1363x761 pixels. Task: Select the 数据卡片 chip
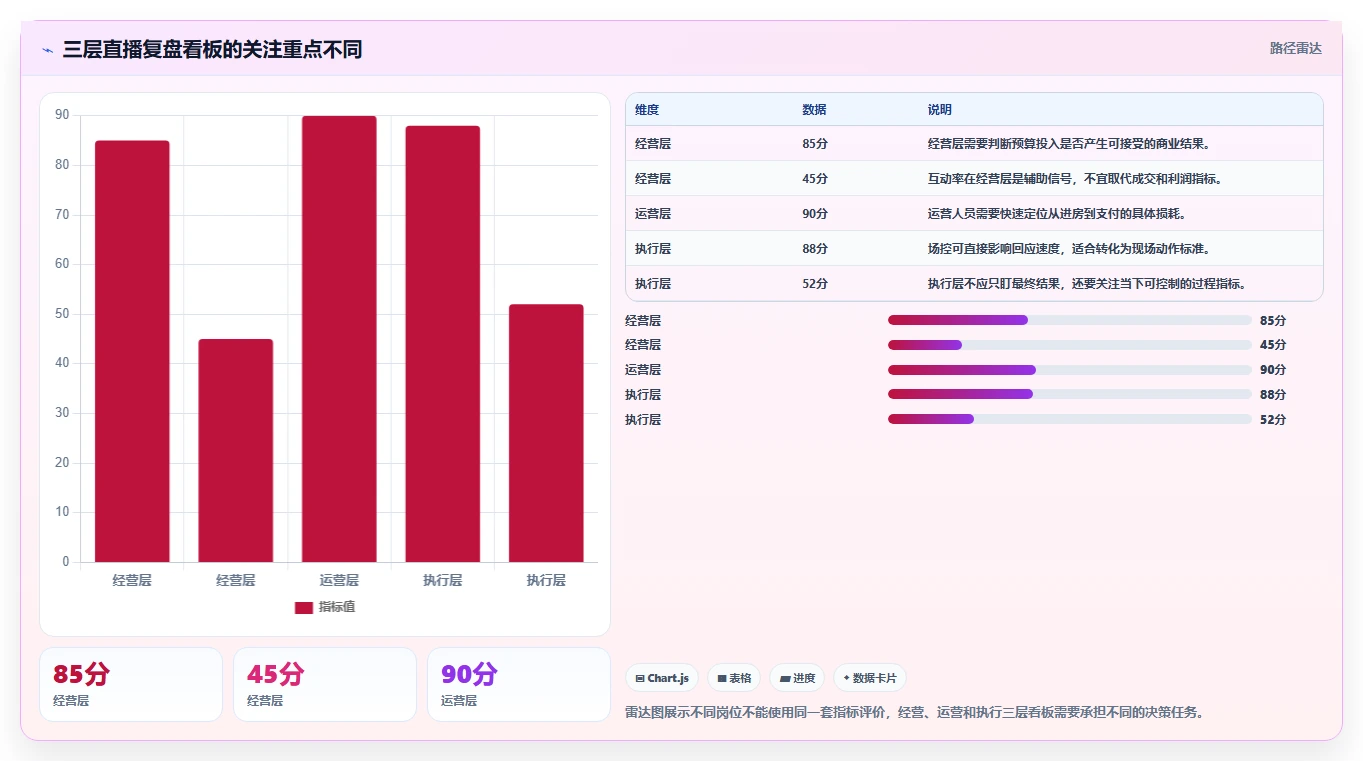[870, 678]
